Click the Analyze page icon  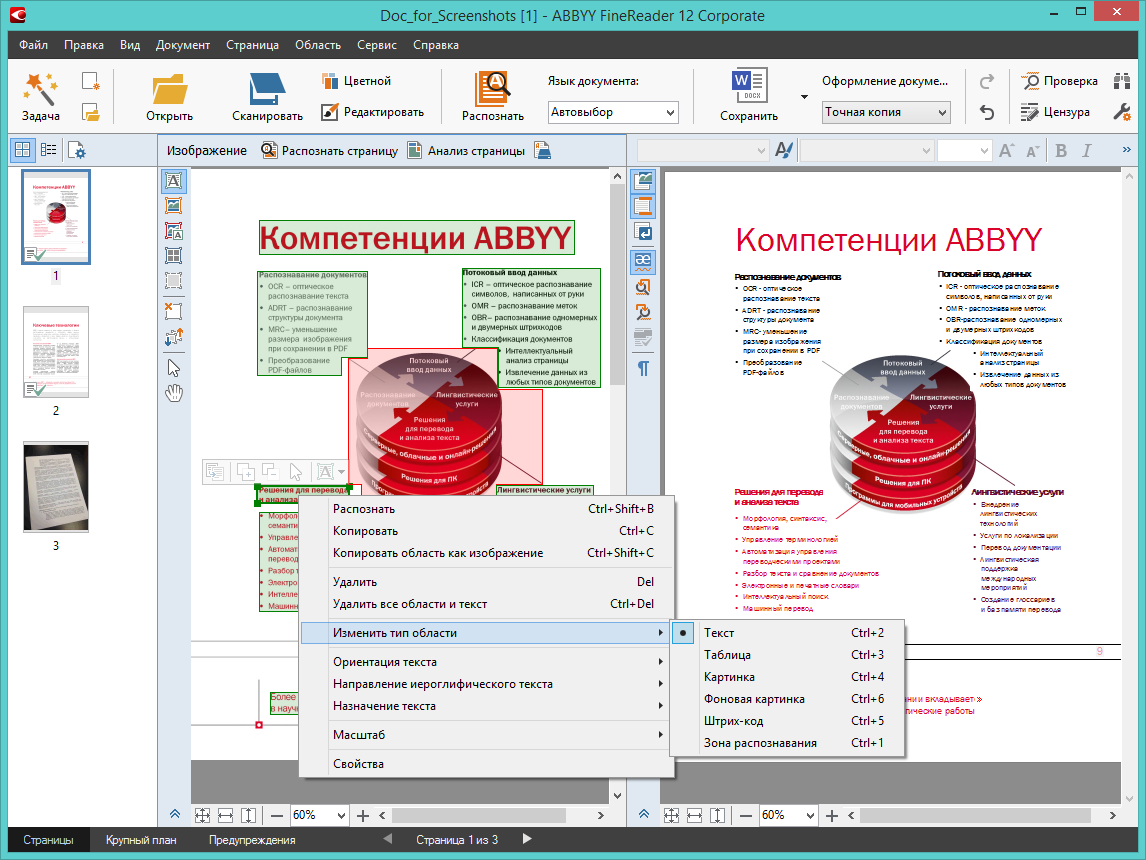click(x=414, y=151)
